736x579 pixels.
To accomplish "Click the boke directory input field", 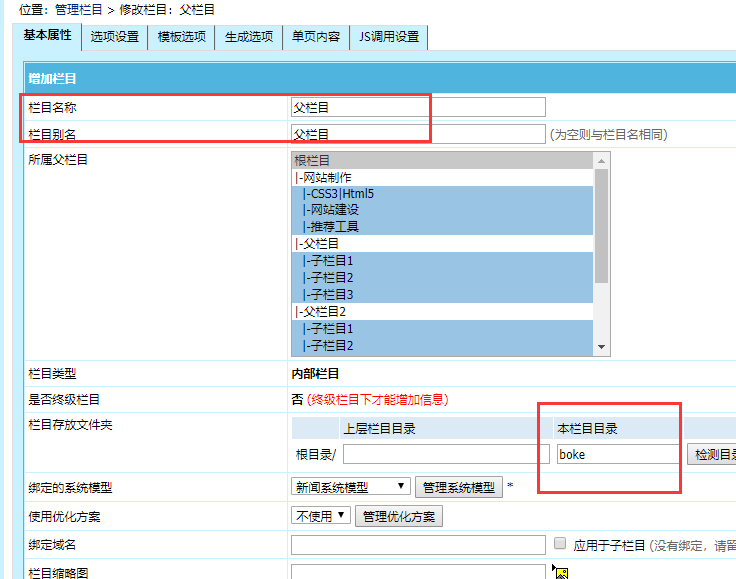I will 617,454.
